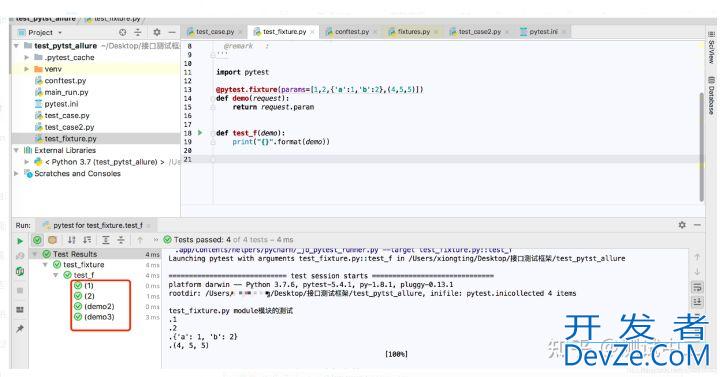Switch to the test_case2.py editor tab
Screen dimensions: 720x377
coord(479,32)
